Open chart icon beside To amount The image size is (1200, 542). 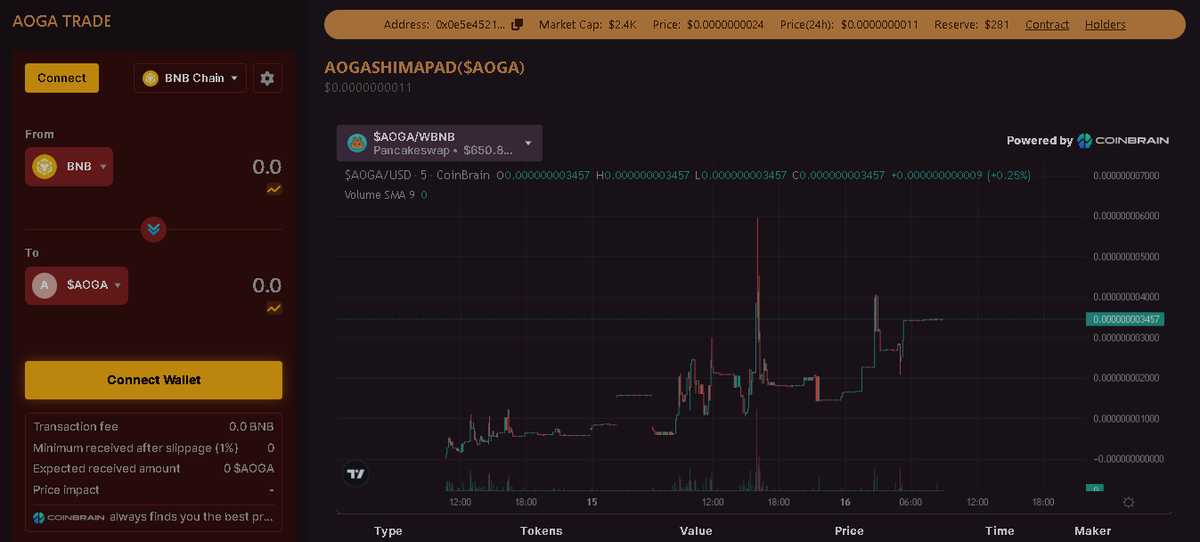tap(274, 308)
